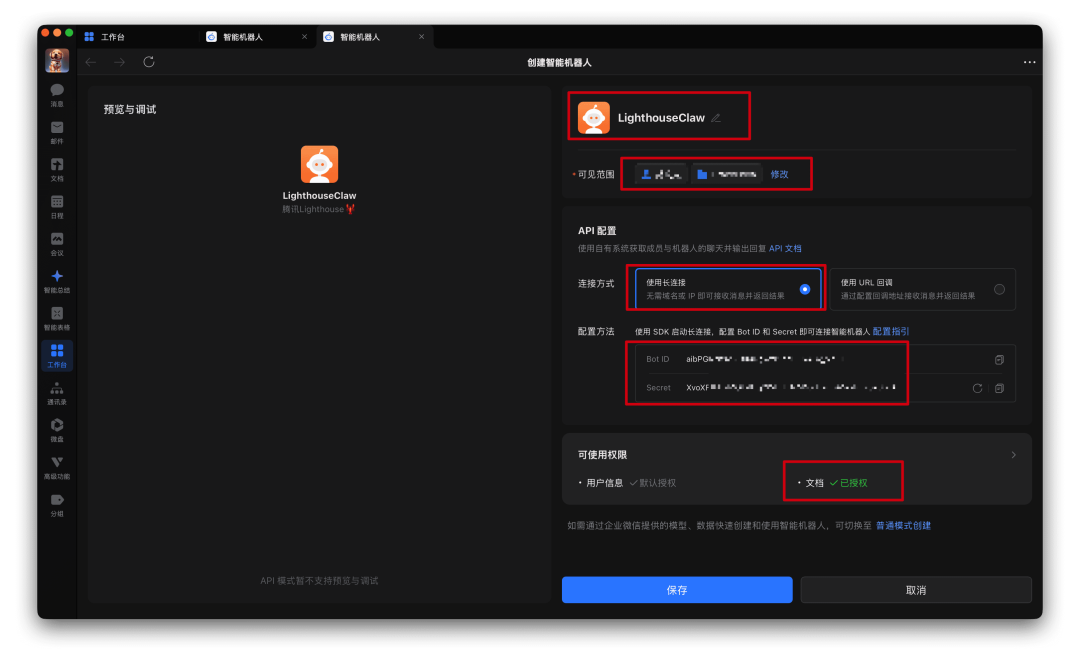Viewport: 1080px width, 669px height.
Task: Copy the Bot ID value
Action: [x=1001, y=359]
